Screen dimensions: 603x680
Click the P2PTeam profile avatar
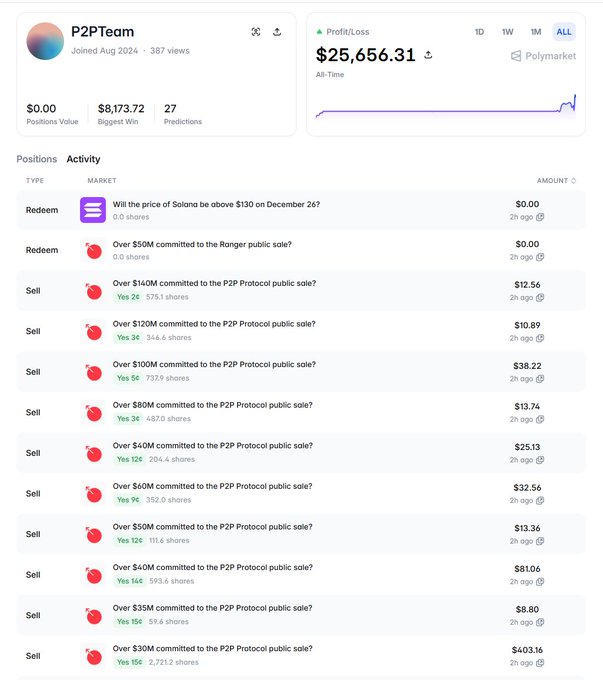45,41
